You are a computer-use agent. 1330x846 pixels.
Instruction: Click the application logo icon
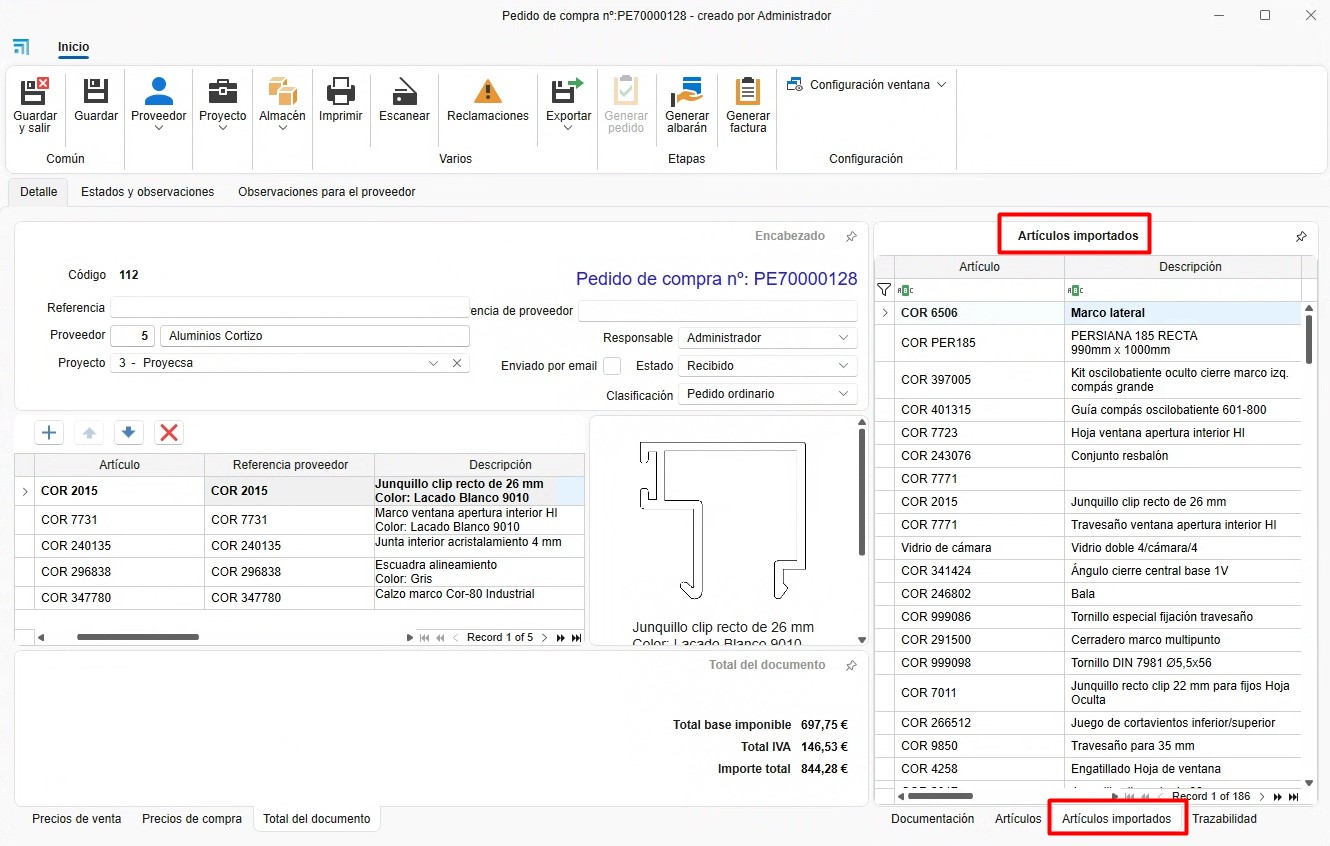(21, 47)
